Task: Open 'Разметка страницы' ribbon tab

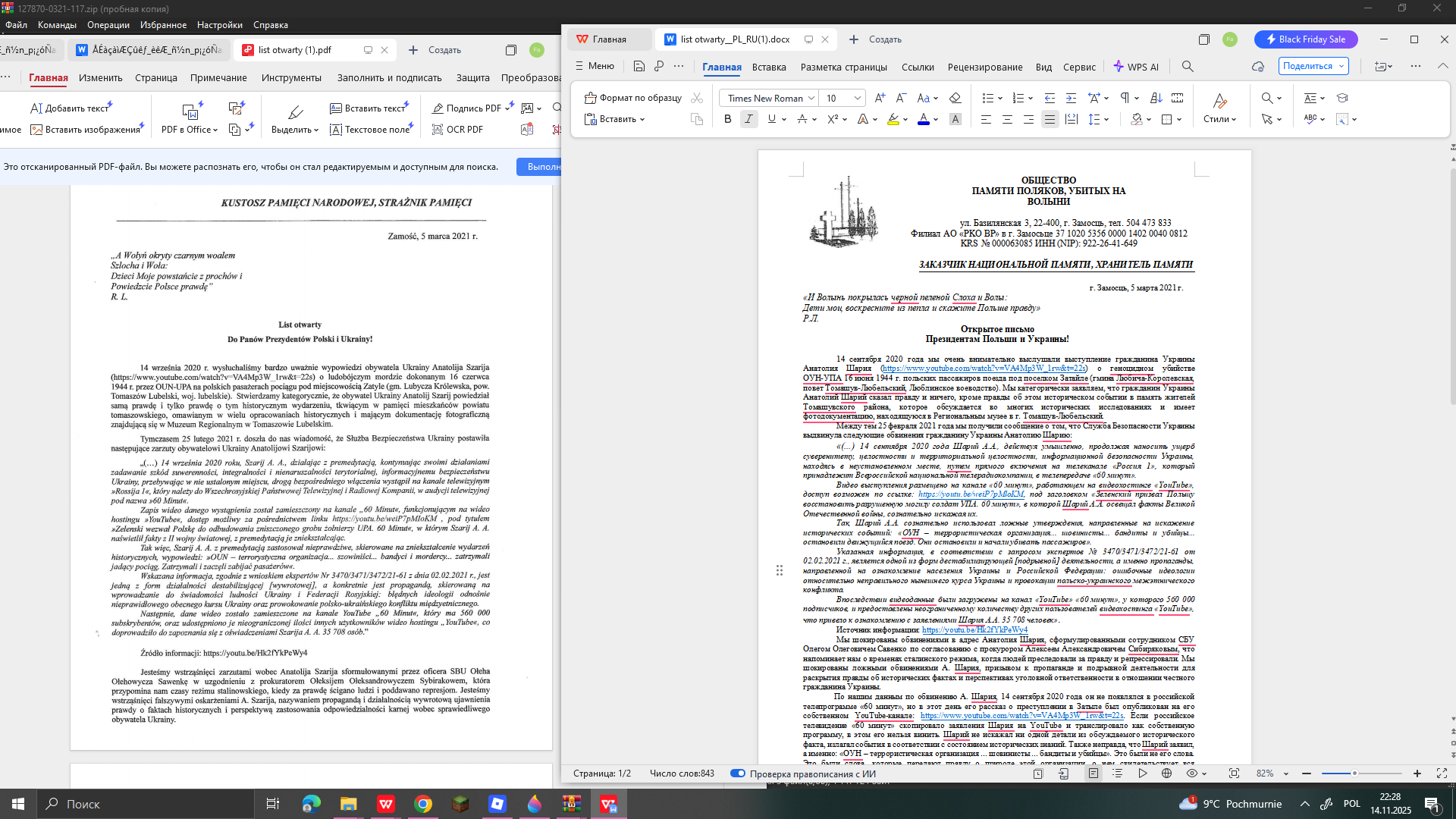Action: pyautogui.click(x=843, y=67)
